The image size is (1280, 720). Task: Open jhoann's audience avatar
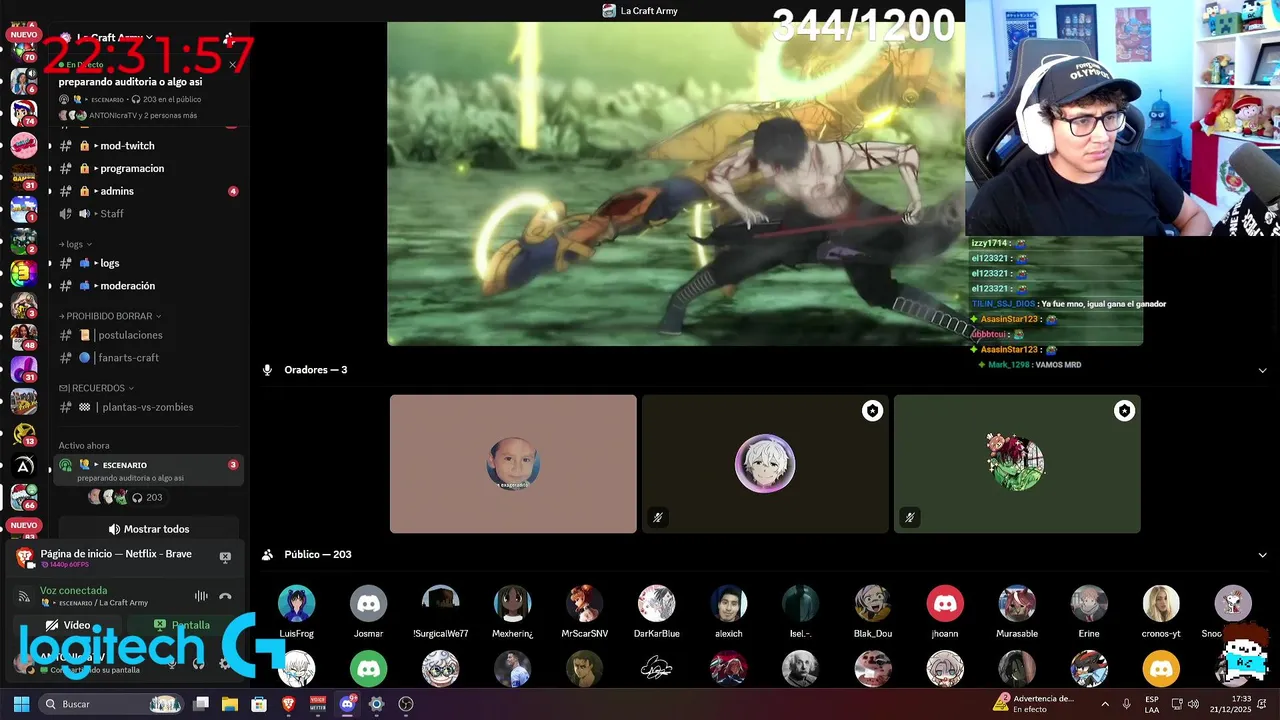tap(944, 603)
